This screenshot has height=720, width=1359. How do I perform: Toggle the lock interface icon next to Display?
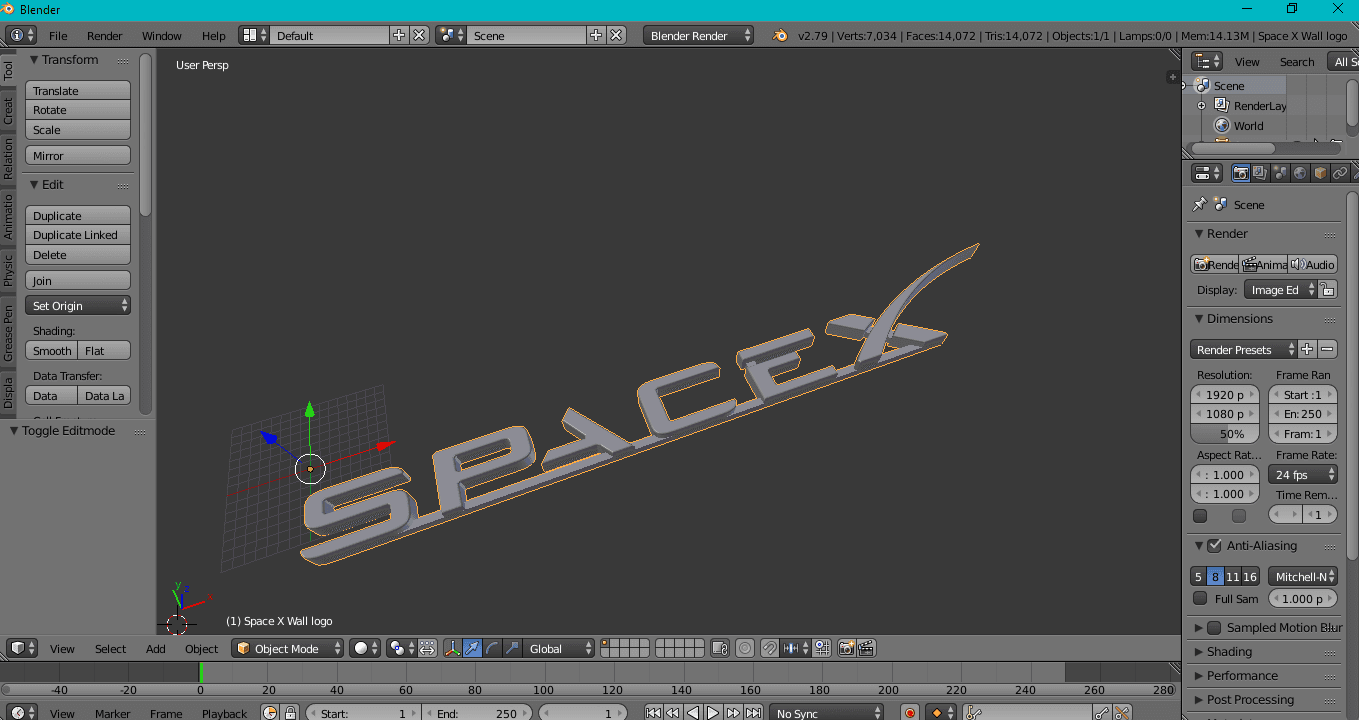pyautogui.click(x=1327, y=289)
